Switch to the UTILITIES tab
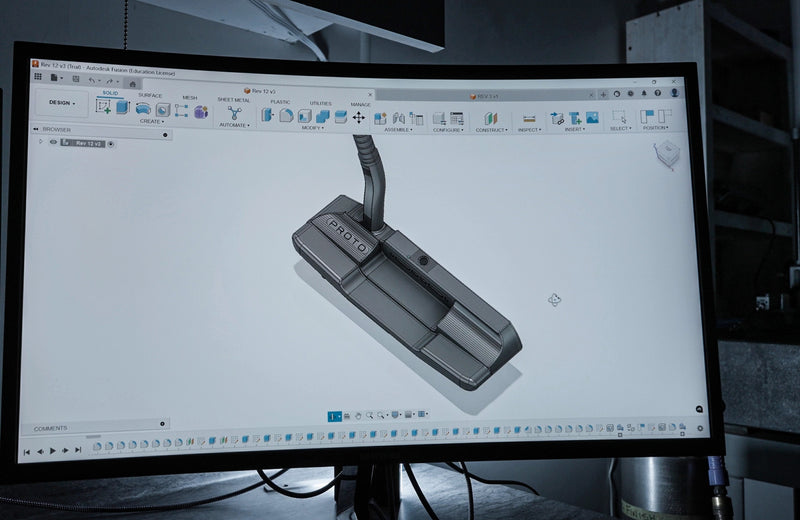Viewport: 800px width, 520px height. pyautogui.click(x=320, y=104)
